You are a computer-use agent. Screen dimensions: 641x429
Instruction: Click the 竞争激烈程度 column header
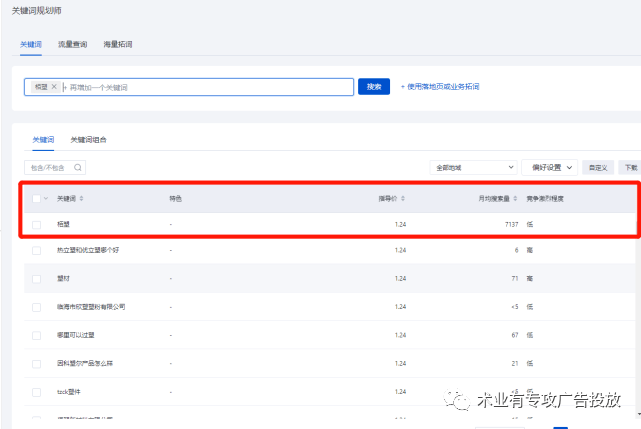pos(545,199)
